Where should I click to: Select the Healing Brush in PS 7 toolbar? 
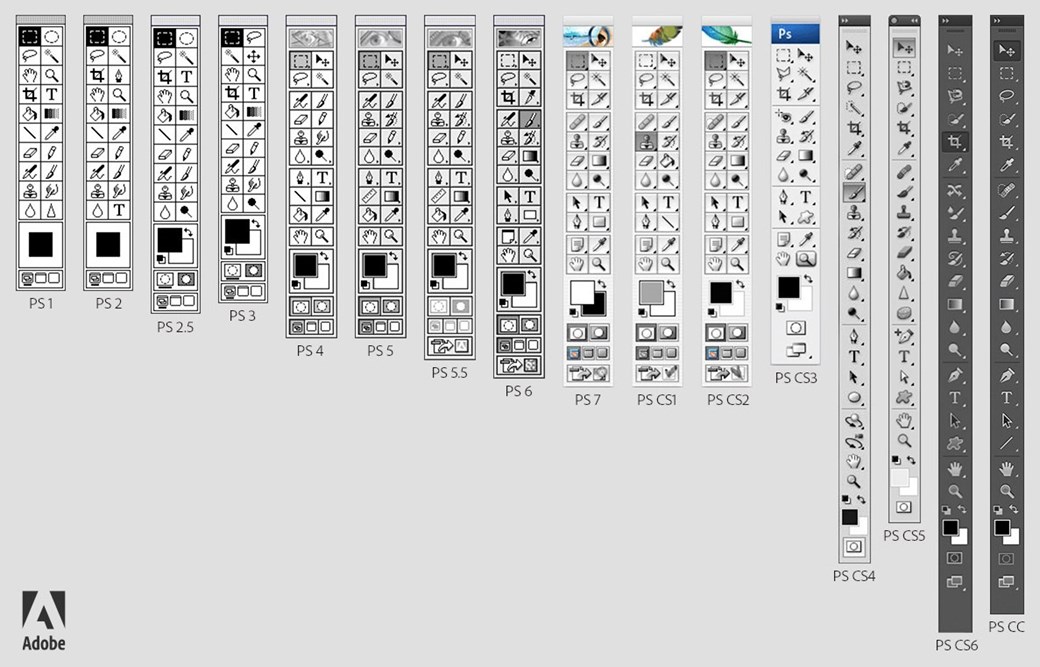tap(577, 123)
